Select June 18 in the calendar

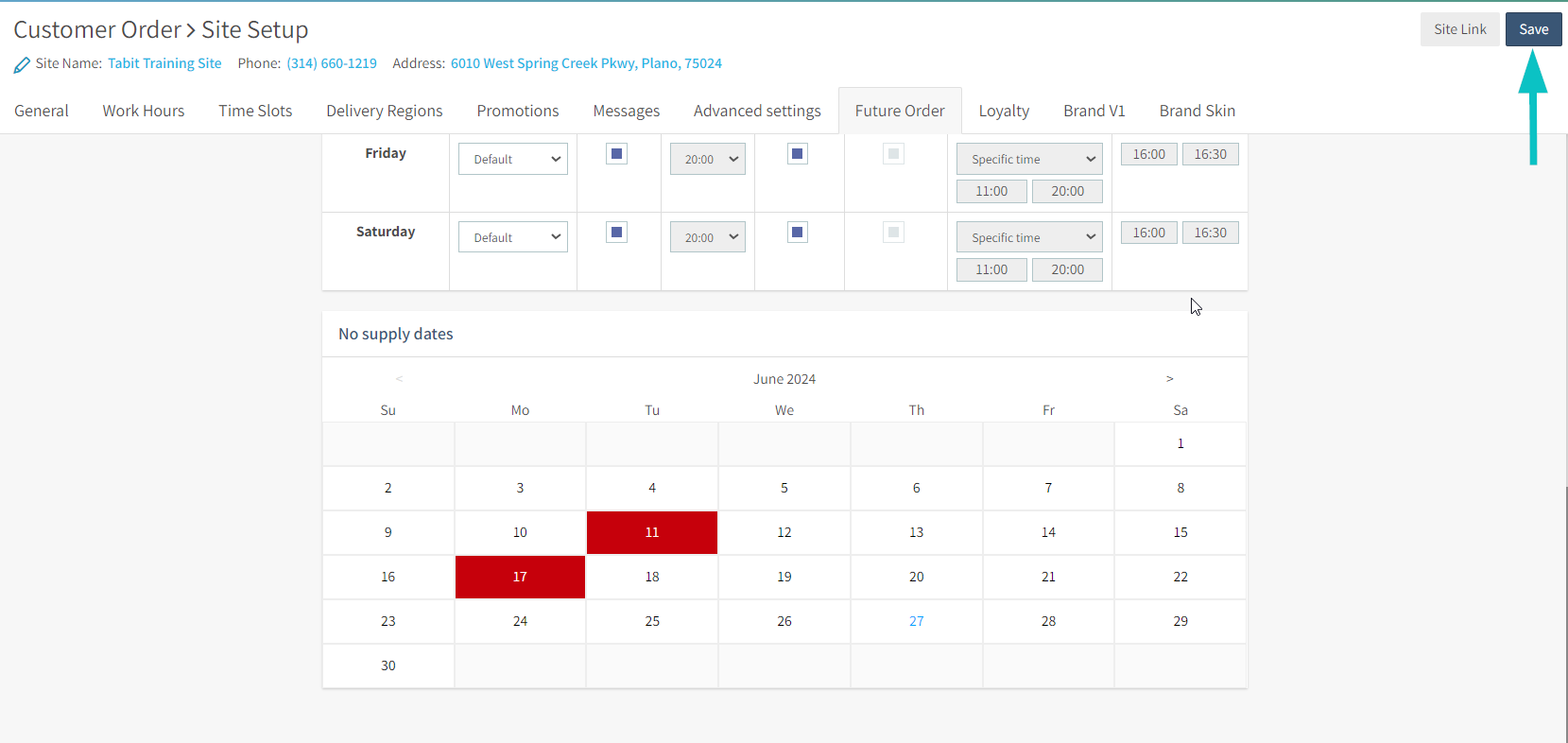pyautogui.click(x=652, y=577)
